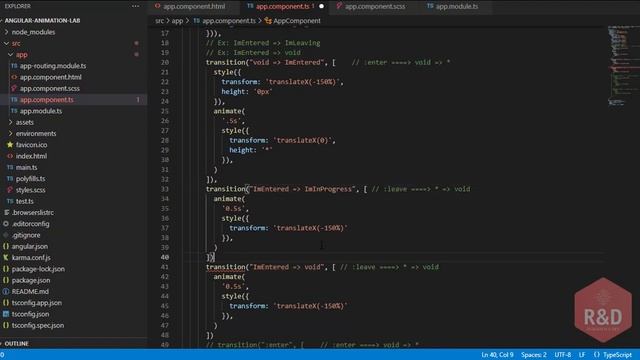Viewport: 640px width, 360px height.
Task: Collapse the src folder
Action: point(16,43)
